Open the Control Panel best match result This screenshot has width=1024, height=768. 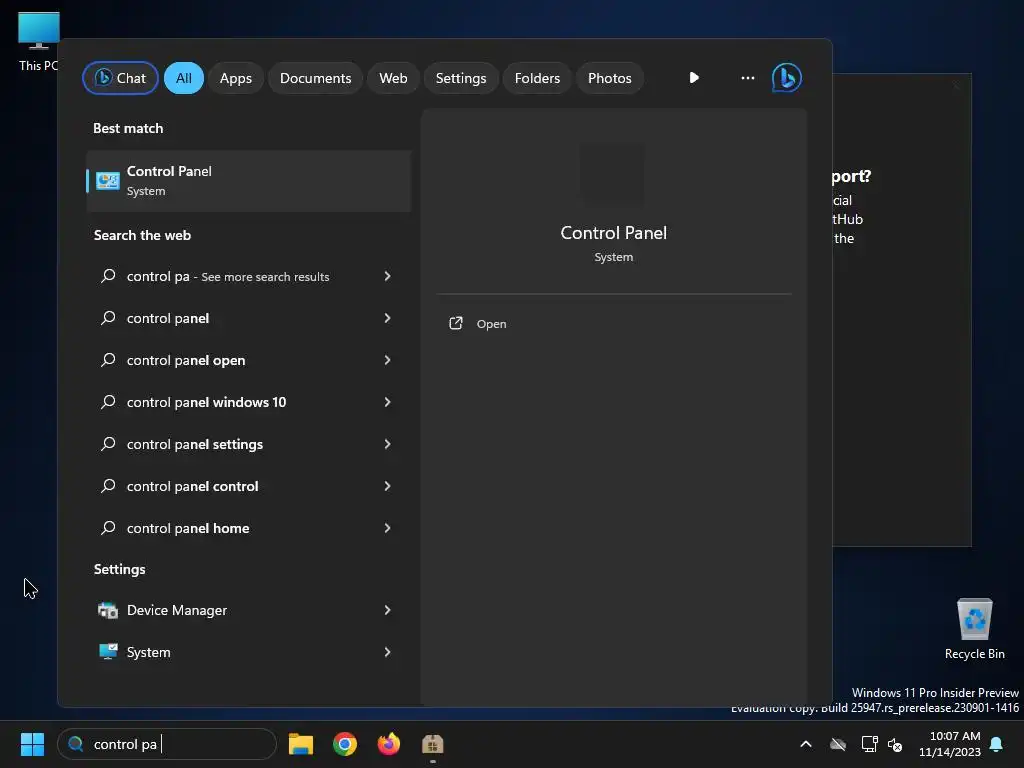click(248, 181)
